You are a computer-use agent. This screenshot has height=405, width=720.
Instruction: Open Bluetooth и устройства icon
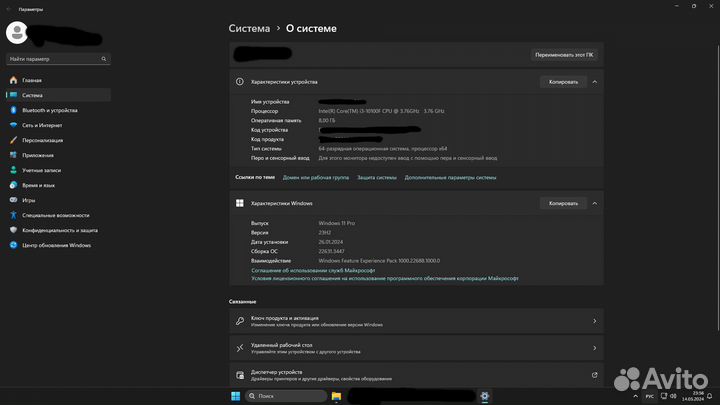click(13, 110)
